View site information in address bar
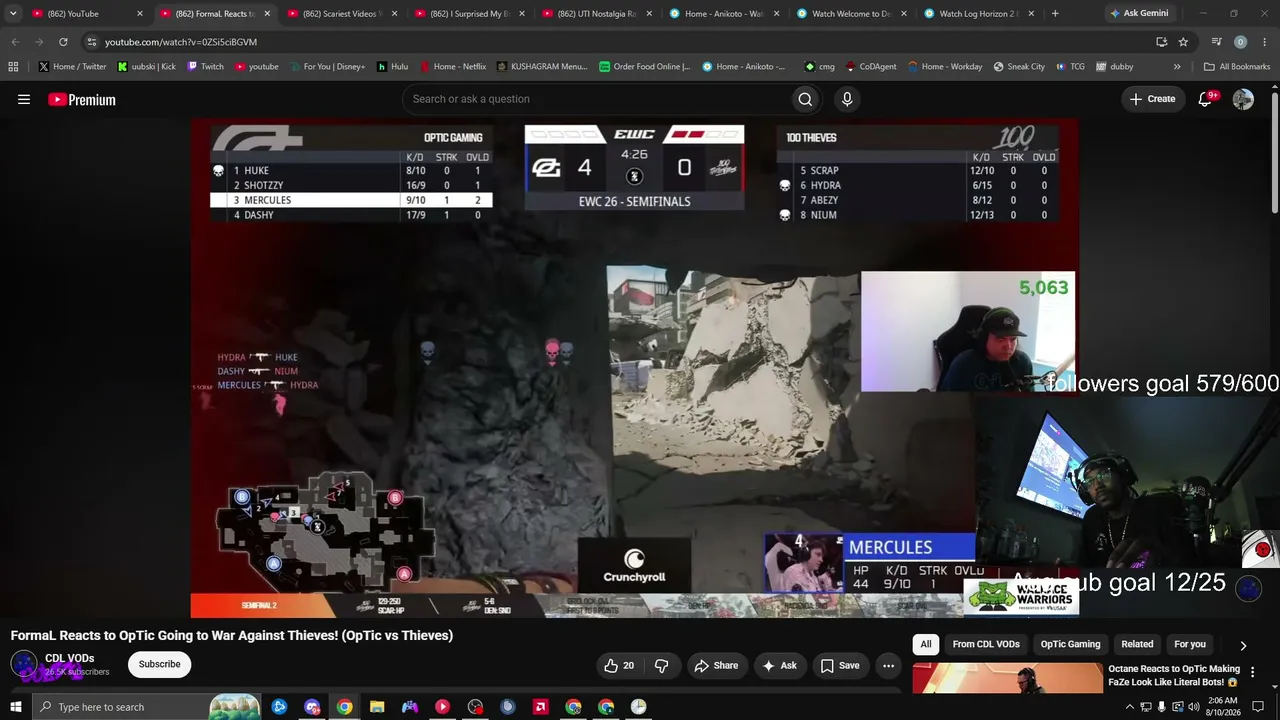Image resolution: width=1280 pixels, height=720 pixels. click(x=92, y=42)
